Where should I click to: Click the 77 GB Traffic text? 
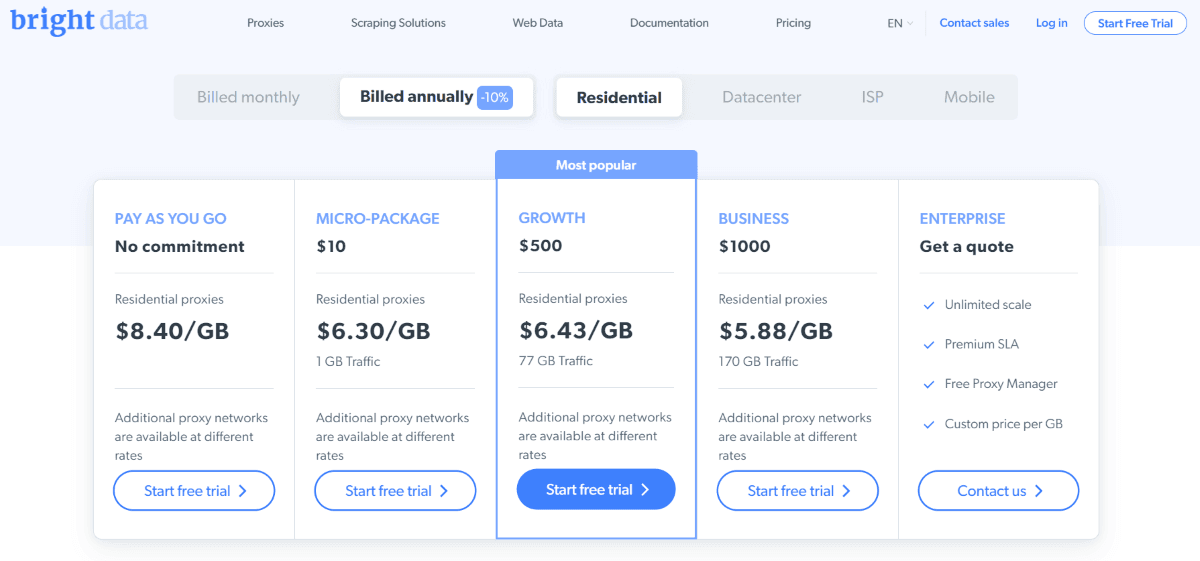point(556,360)
